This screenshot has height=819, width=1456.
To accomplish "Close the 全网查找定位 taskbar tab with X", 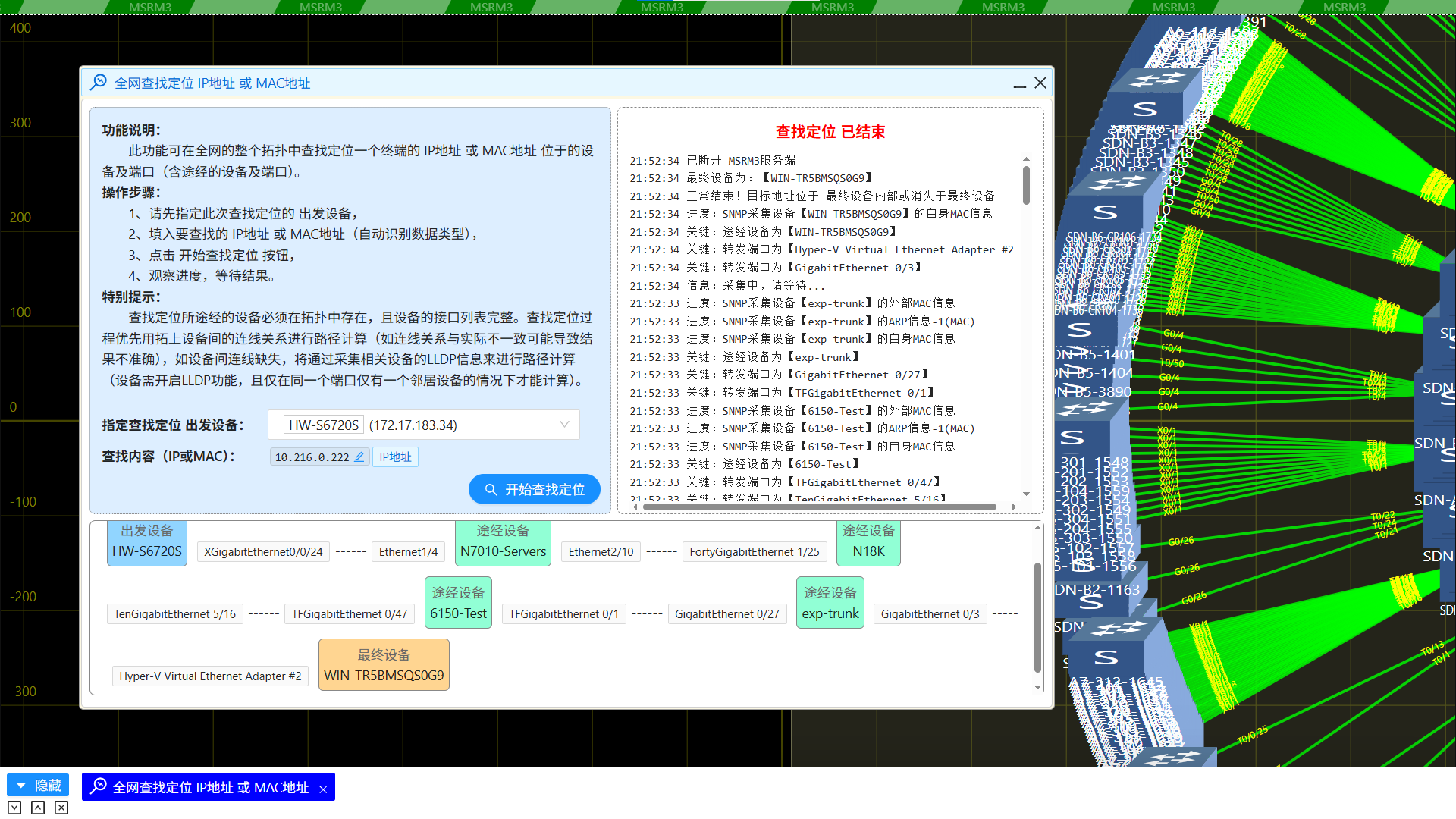I will click(x=323, y=789).
